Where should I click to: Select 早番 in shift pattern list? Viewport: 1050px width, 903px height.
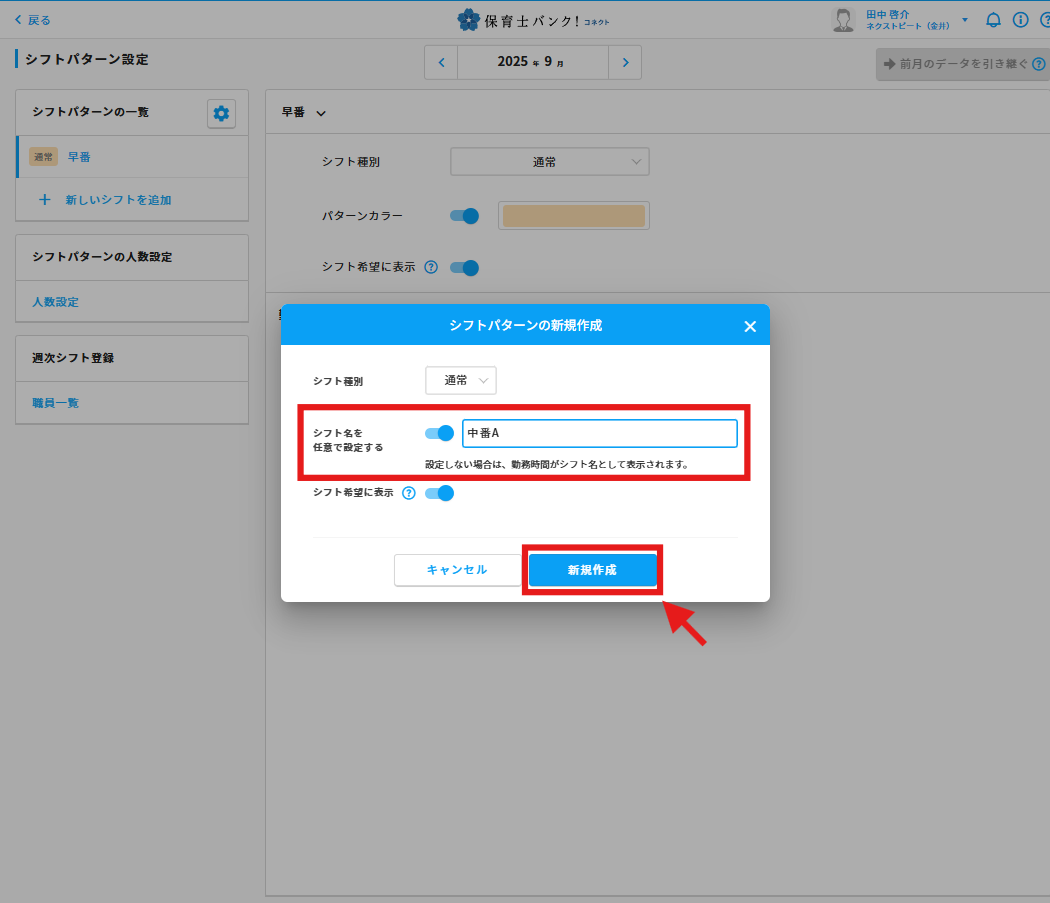pyautogui.click(x=80, y=157)
